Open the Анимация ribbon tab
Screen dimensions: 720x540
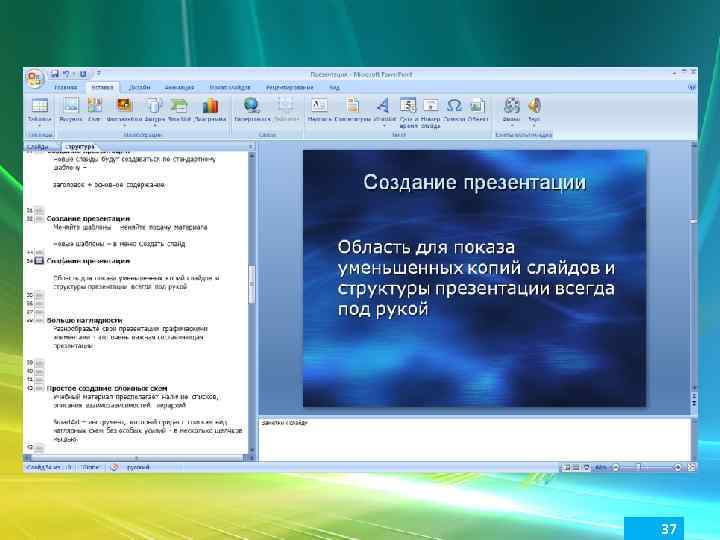[179, 87]
